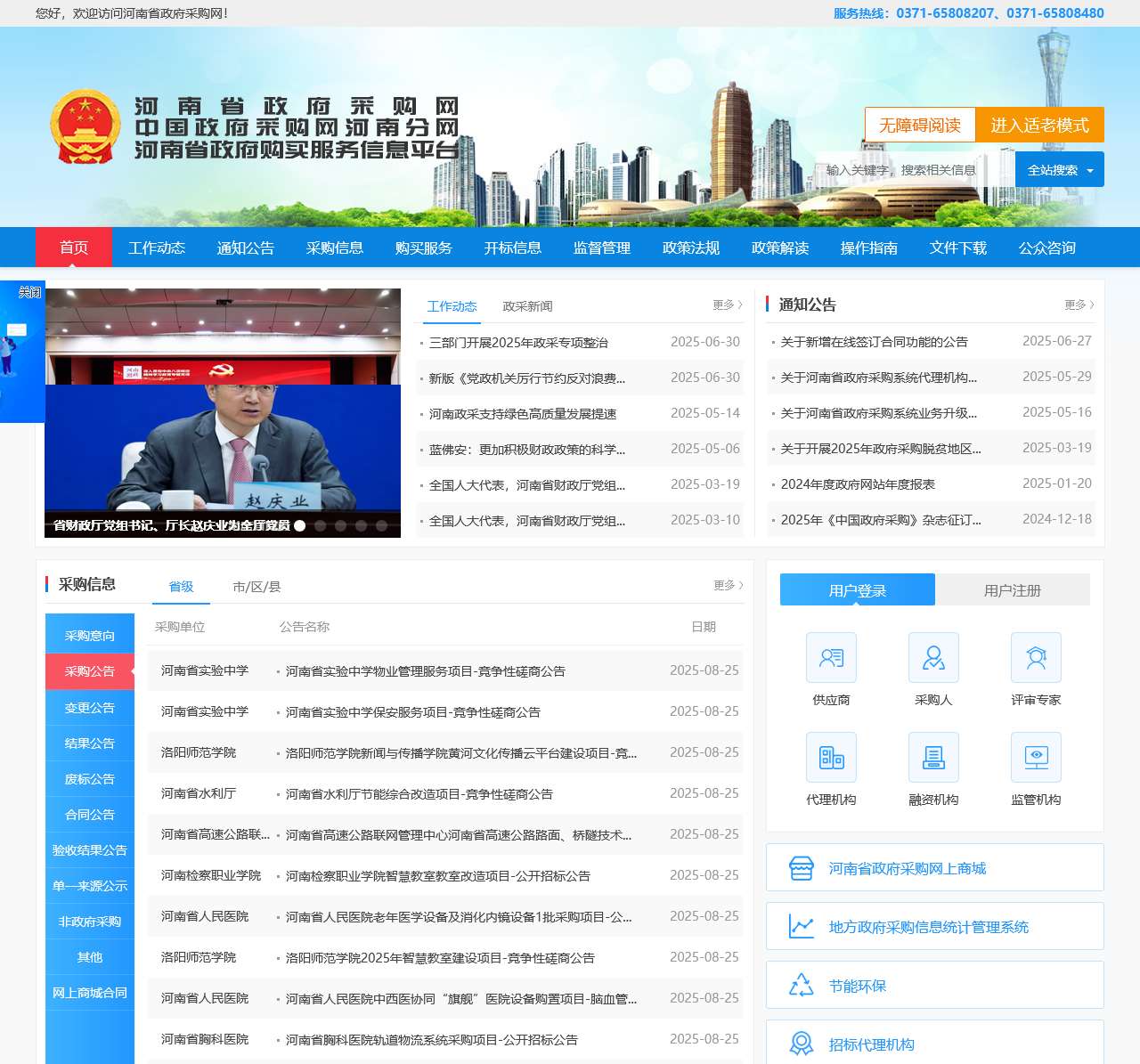
Task: Select 废标公告 in the sidebar
Action: pyautogui.click(x=89, y=778)
